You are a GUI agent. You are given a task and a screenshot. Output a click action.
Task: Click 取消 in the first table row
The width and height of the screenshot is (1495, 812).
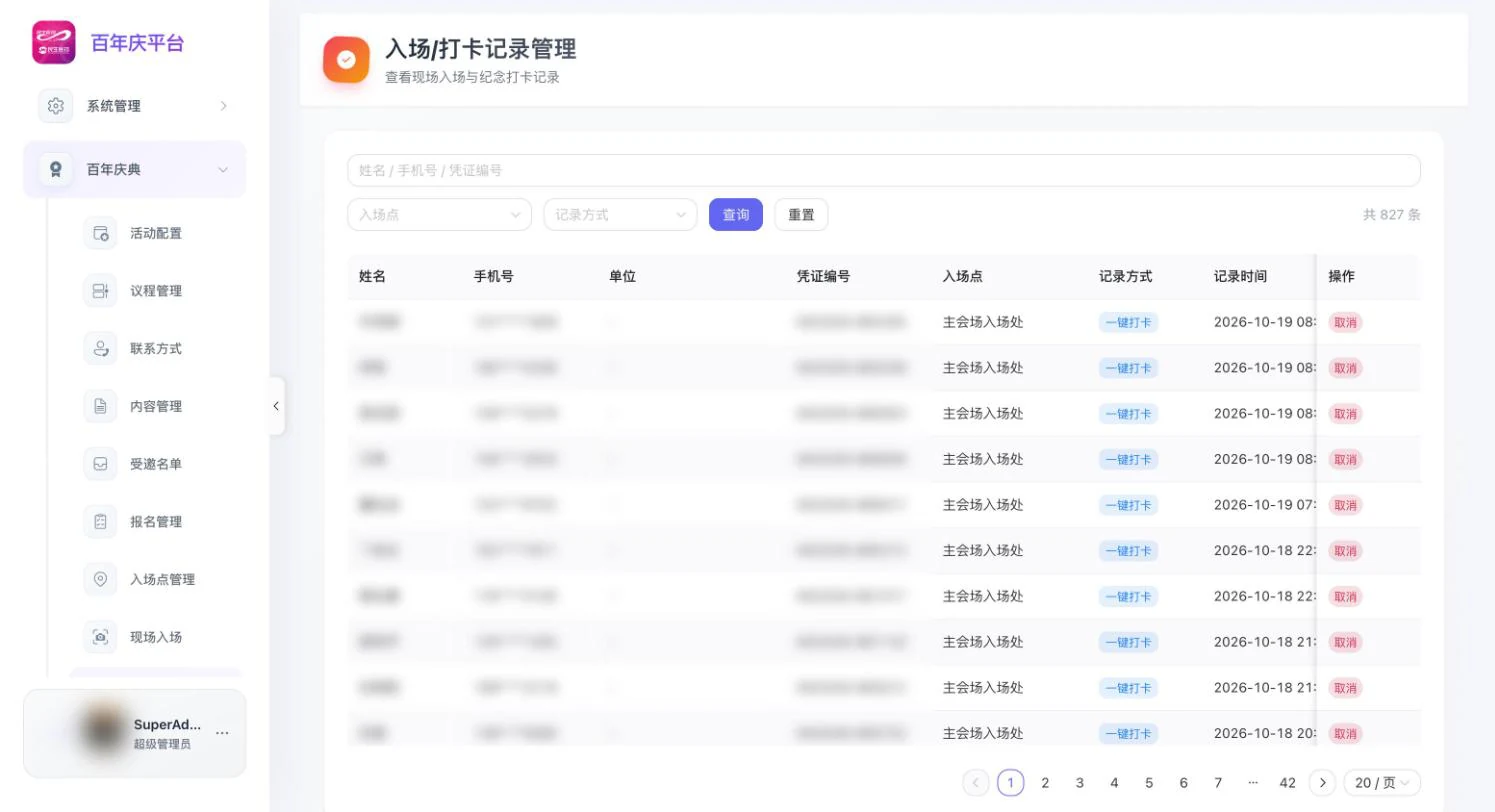click(x=1345, y=323)
